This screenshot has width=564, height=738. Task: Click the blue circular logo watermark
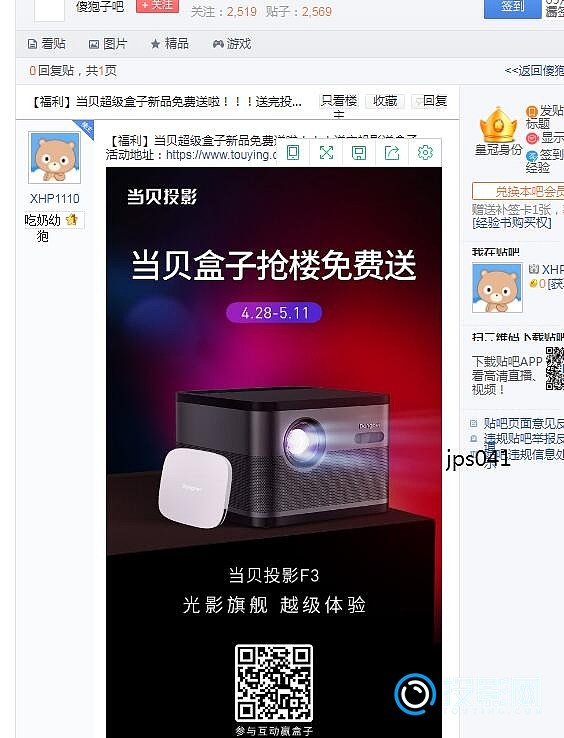coord(415,694)
